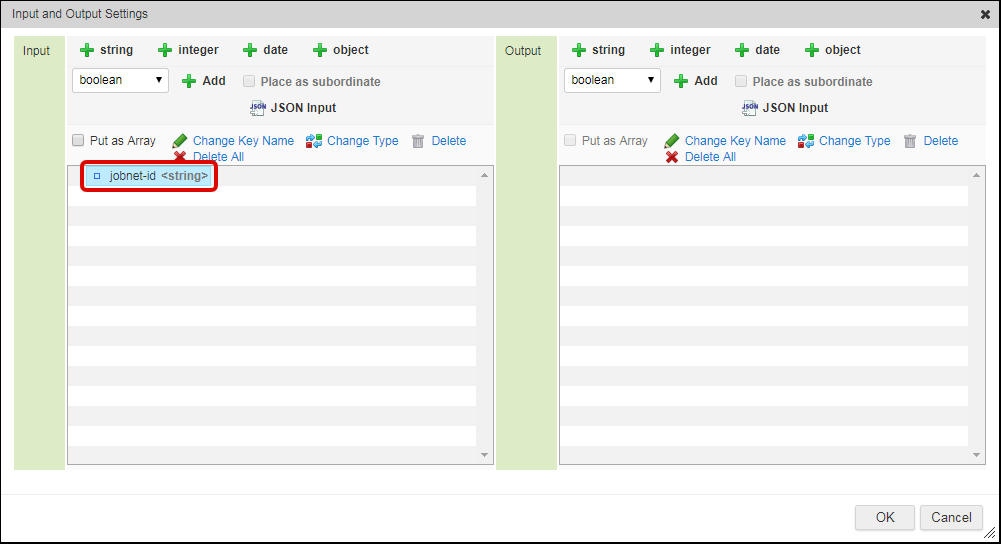
Task: Click Input list scrollbar down arrow
Action: pyautogui.click(x=485, y=456)
